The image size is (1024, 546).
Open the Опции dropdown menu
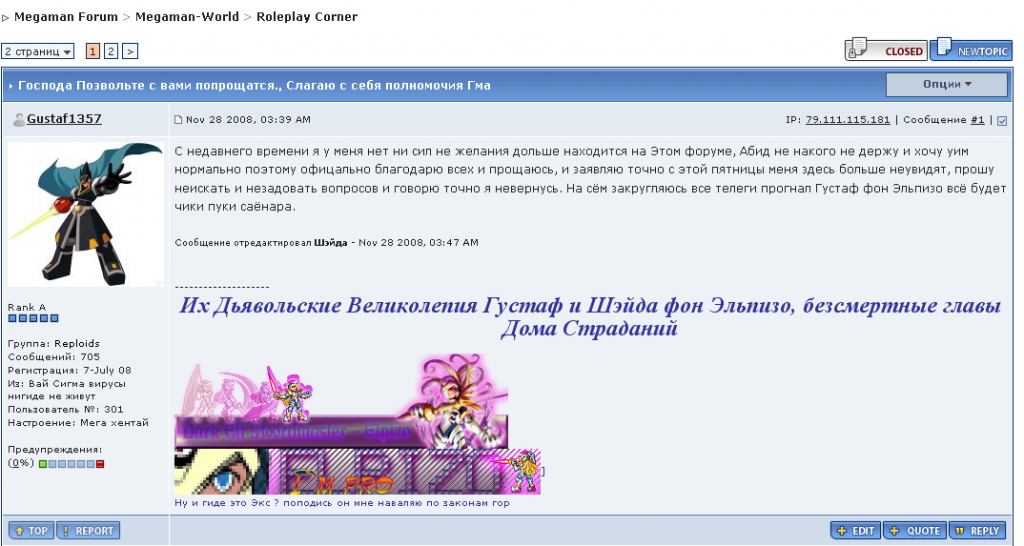click(947, 84)
